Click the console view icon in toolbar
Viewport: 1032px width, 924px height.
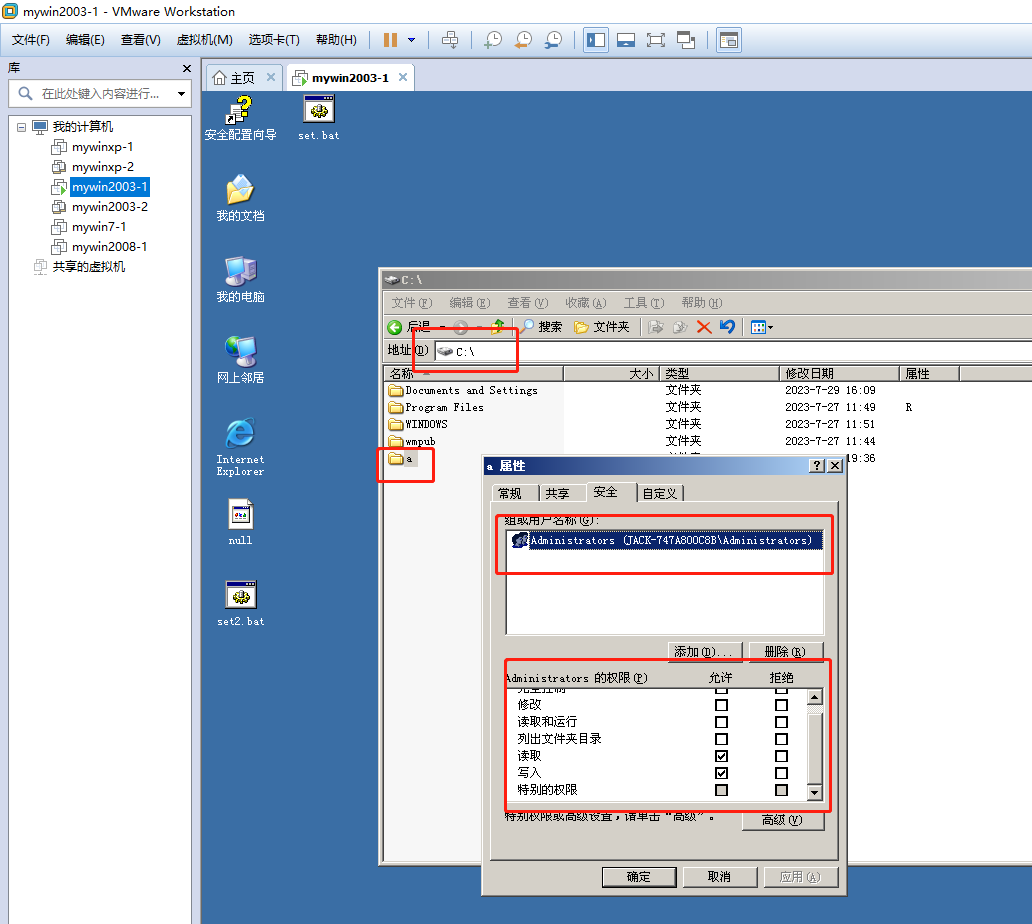click(x=729, y=40)
